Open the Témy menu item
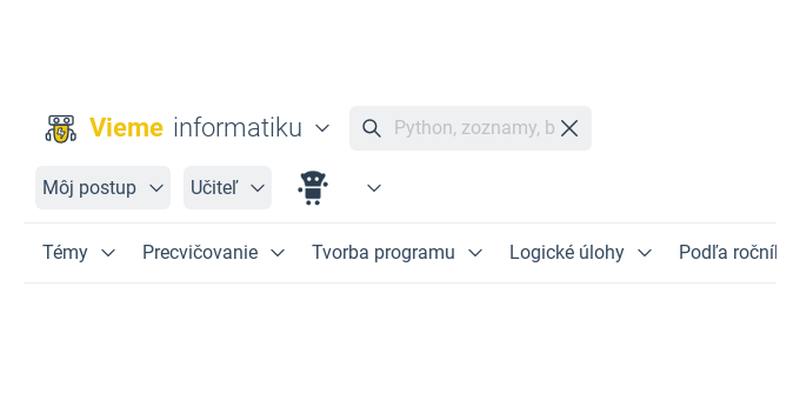 (x=65, y=253)
